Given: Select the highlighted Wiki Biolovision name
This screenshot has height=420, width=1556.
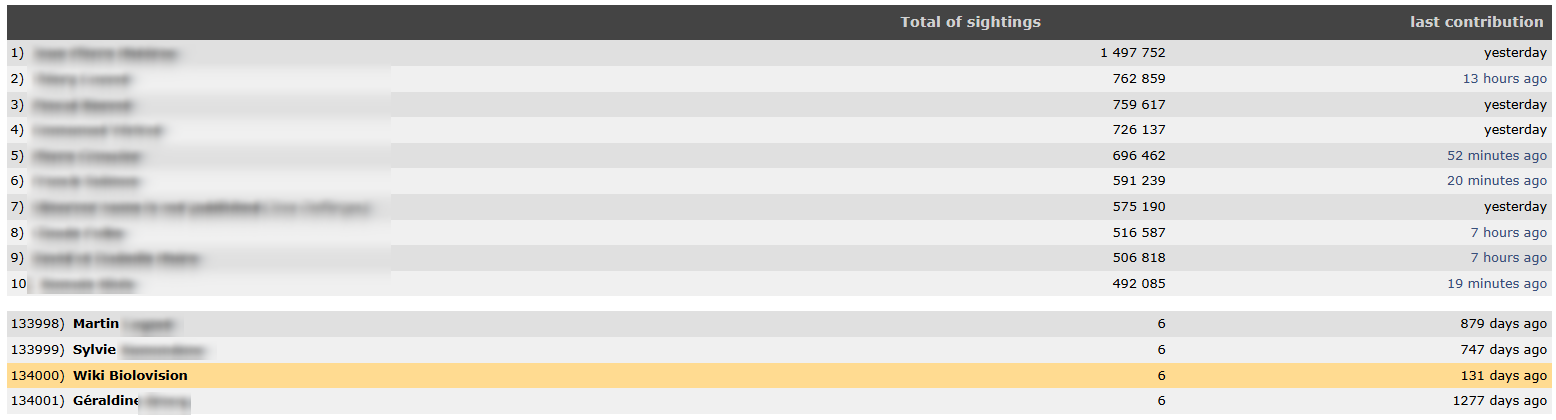Looking at the screenshot, I should point(130,376).
